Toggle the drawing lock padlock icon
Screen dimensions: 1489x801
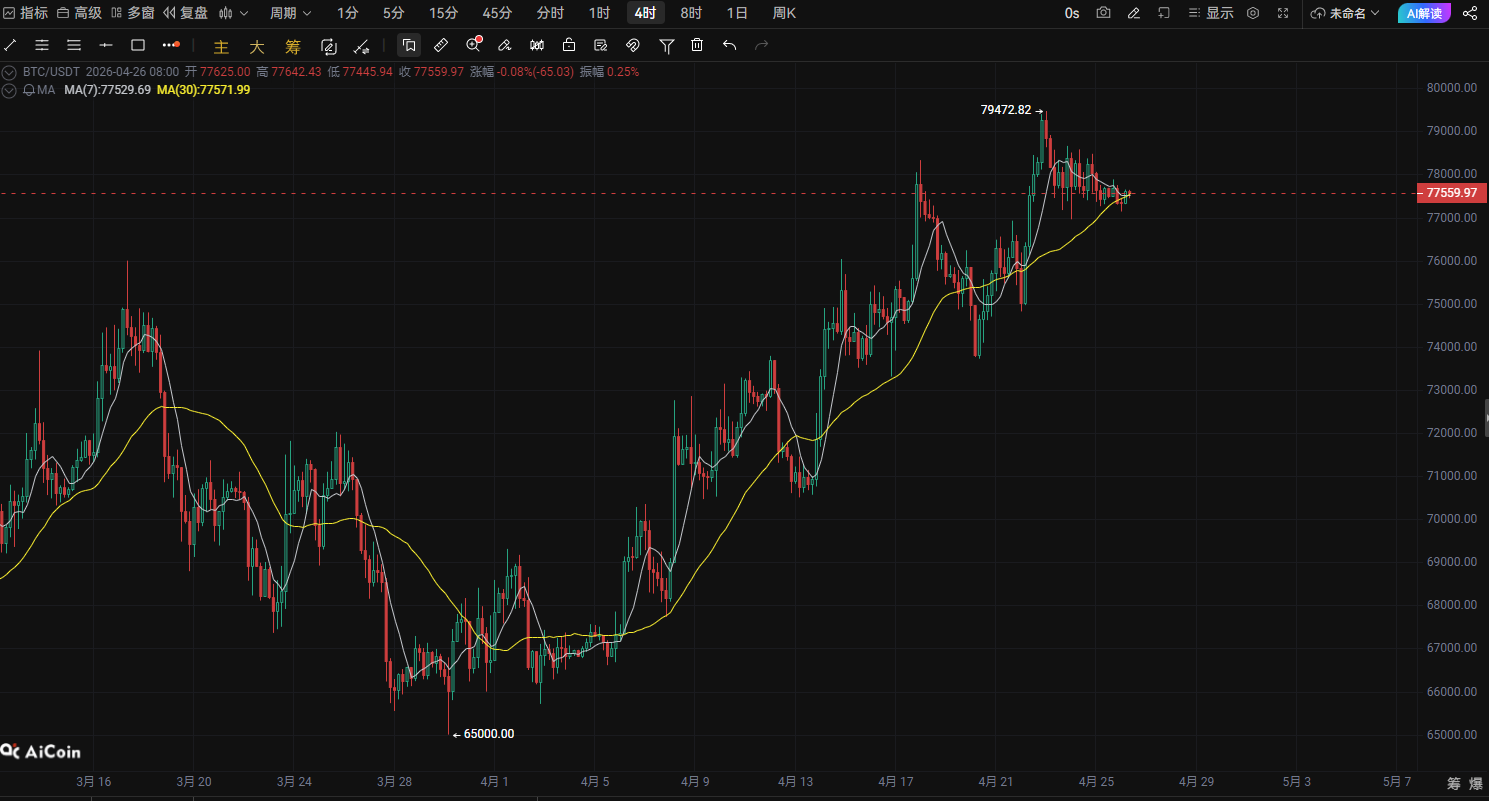point(569,45)
